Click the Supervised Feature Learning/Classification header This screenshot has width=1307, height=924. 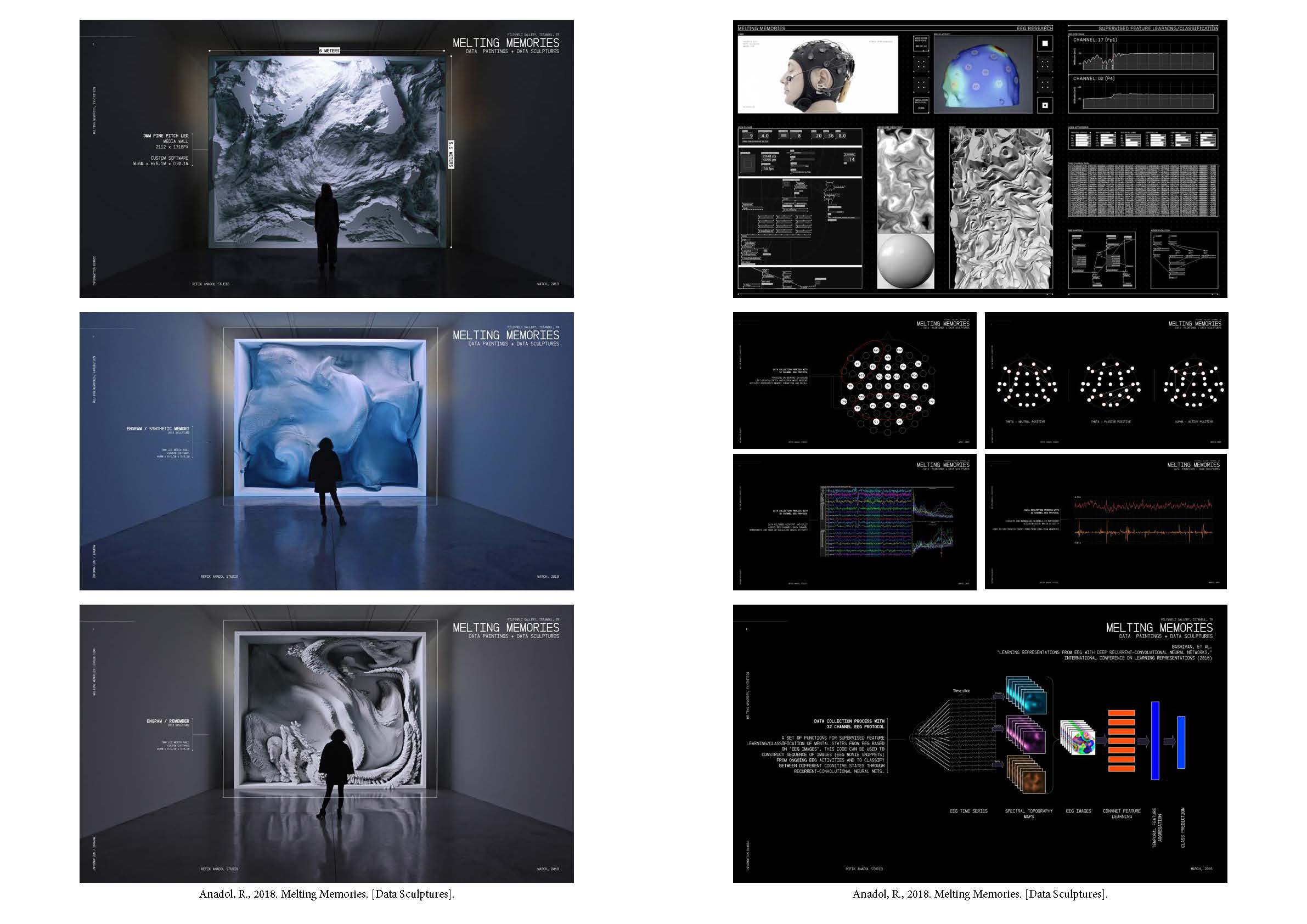pyautogui.click(x=1158, y=28)
